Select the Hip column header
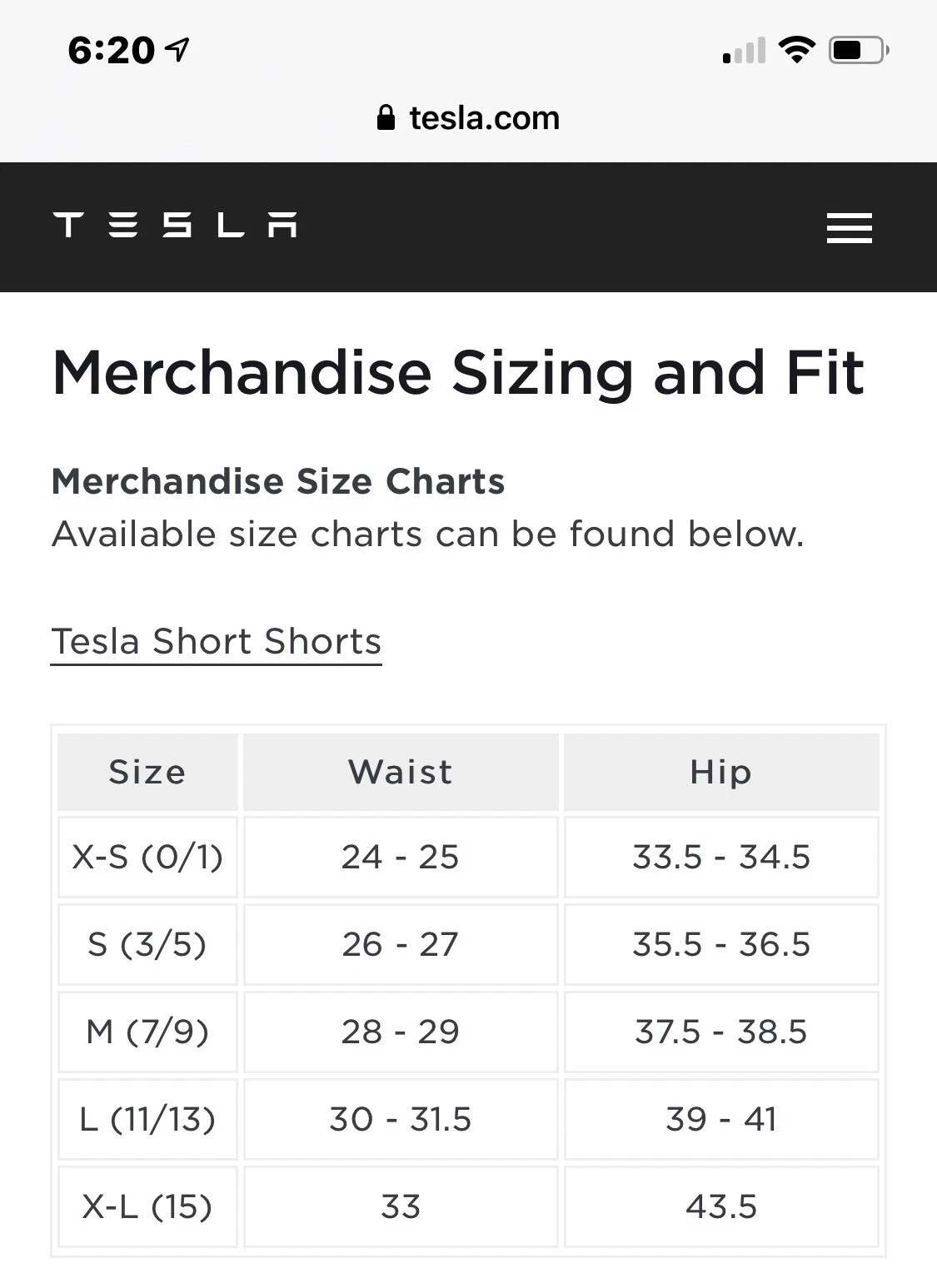937x1288 pixels. 721,772
